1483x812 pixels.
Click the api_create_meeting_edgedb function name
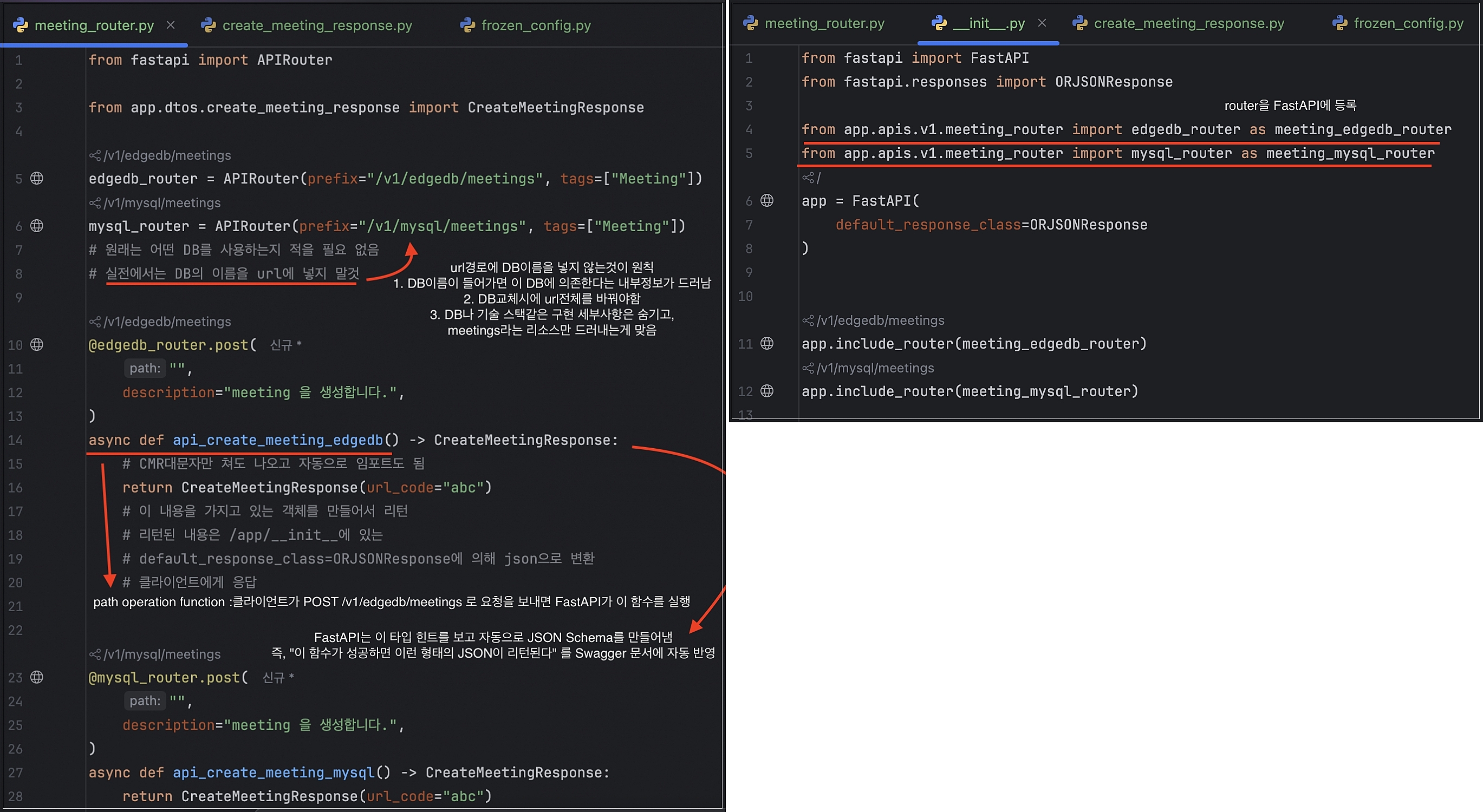click(277, 440)
